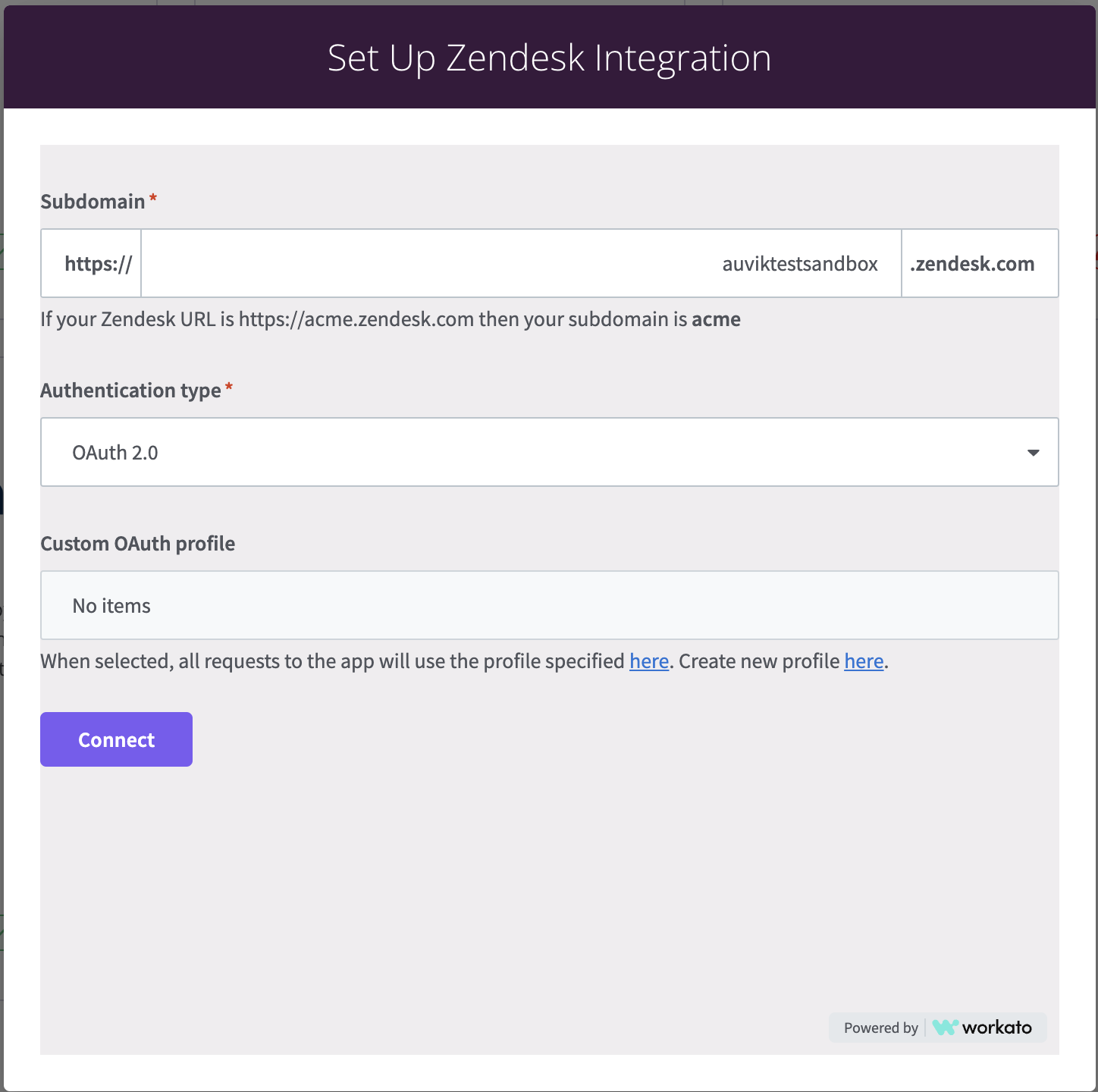The width and height of the screenshot is (1098, 1092).
Task: Click the red asterisk beside Authentication type
Action: [x=229, y=388]
